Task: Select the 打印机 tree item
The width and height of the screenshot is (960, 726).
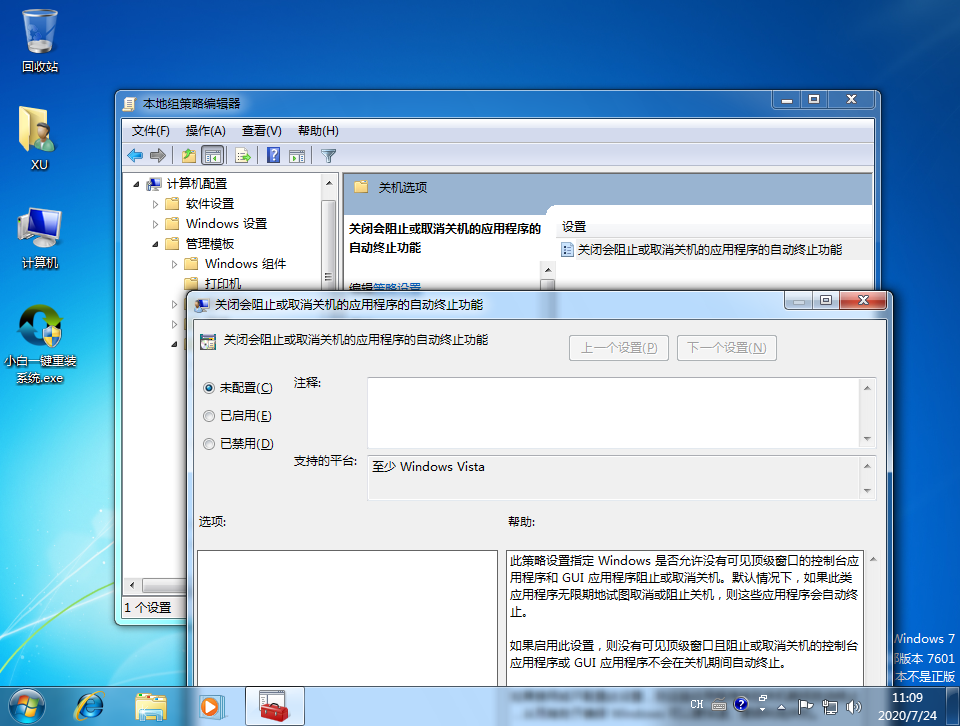Action: tap(223, 283)
